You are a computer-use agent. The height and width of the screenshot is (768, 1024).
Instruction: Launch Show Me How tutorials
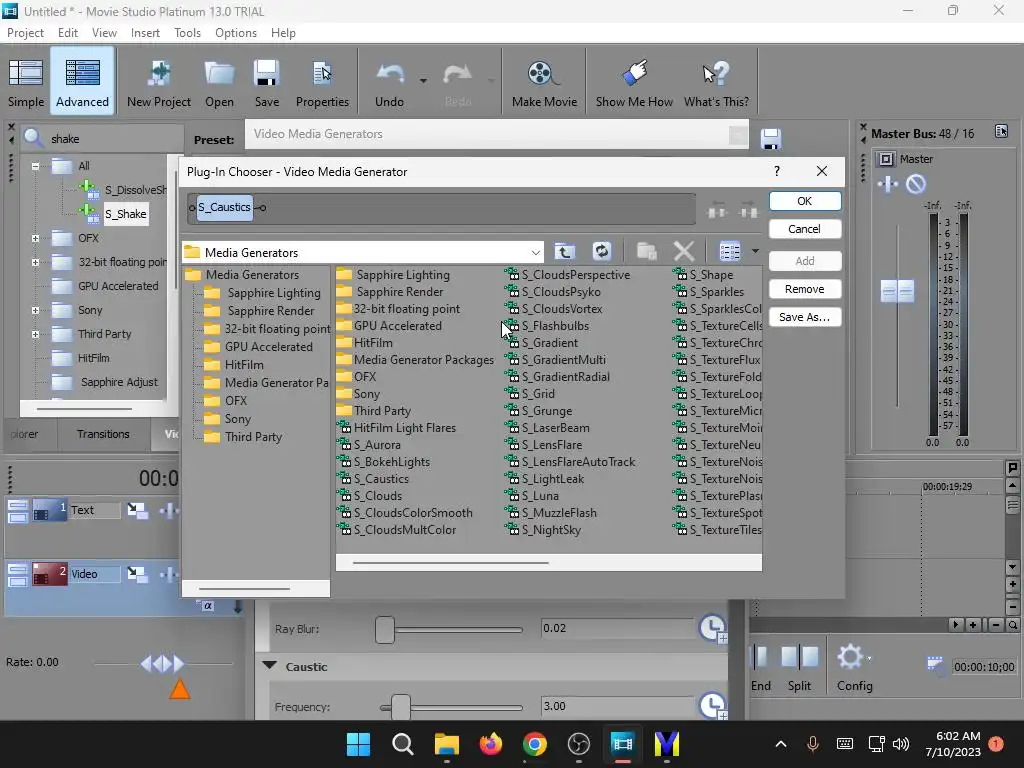coord(634,82)
